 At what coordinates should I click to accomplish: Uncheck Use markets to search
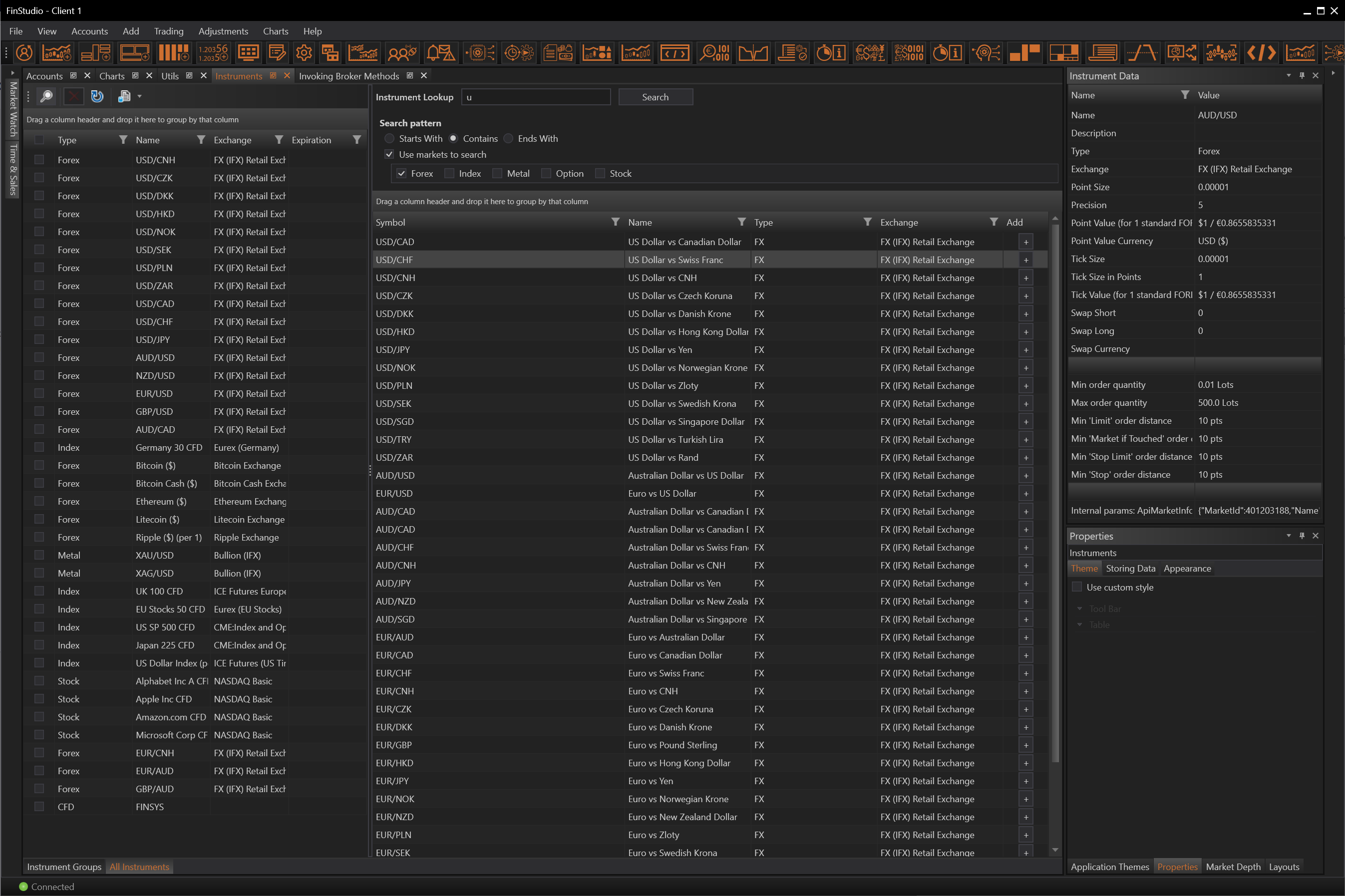pyautogui.click(x=390, y=155)
